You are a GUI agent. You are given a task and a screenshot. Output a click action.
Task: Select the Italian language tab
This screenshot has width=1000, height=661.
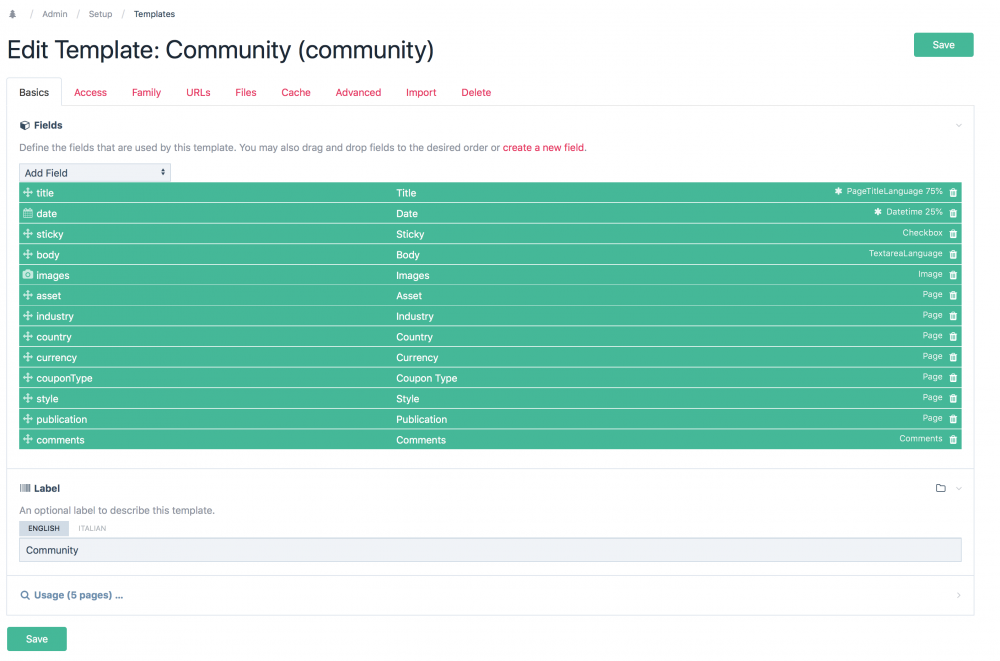click(92, 528)
